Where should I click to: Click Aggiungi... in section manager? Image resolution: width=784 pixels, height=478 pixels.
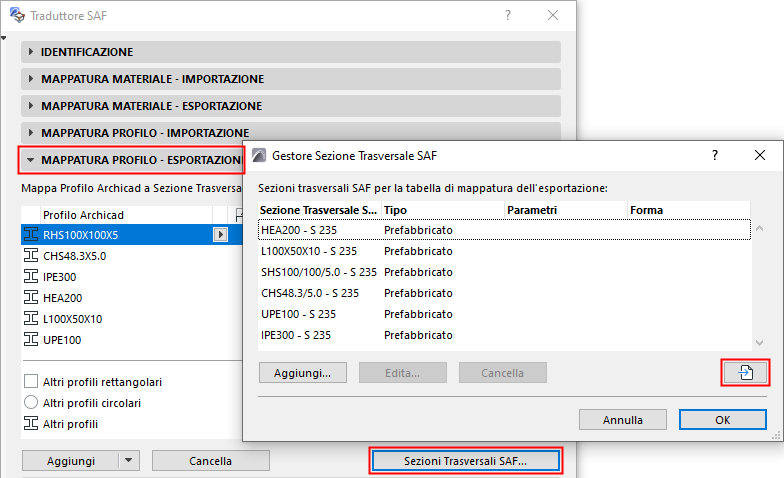click(x=302, y=373)
